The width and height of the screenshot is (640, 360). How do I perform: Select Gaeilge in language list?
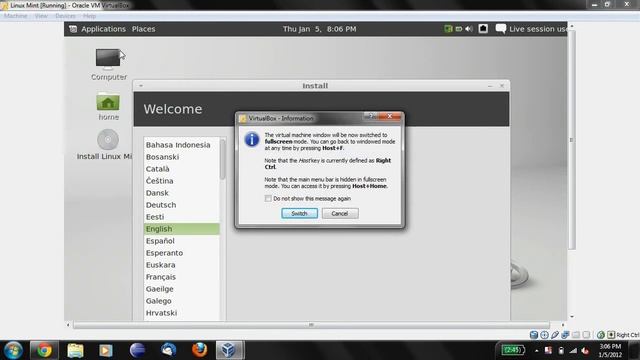182,289
